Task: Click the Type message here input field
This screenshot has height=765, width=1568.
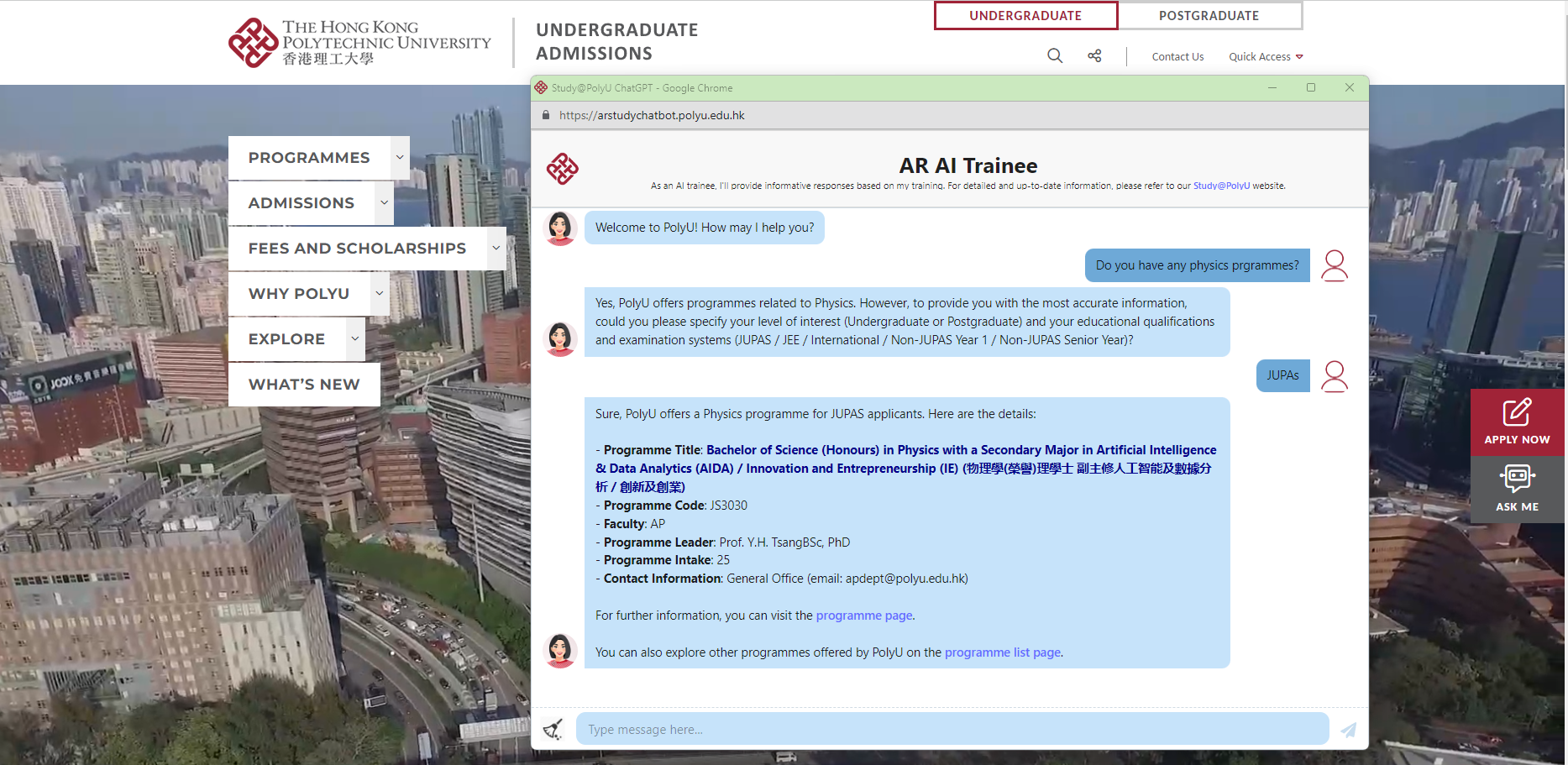Action: click(x=952, y=729)
